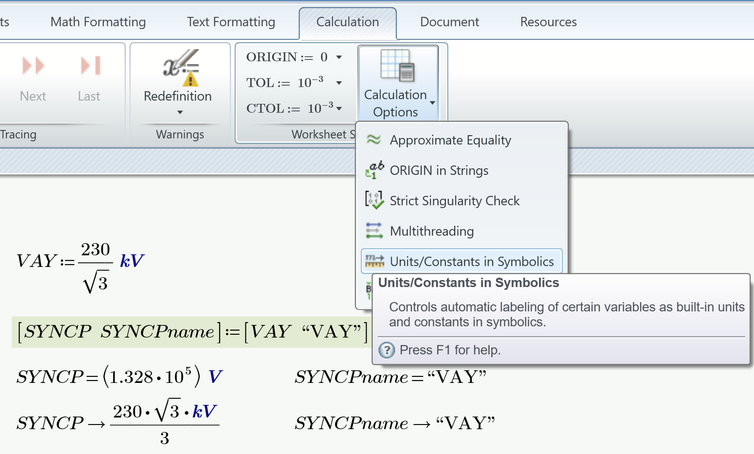Click the 'Press F1 for help.' text
This screenshot has width=754, height=454.
pyautogui.click(x=450, y=350)
